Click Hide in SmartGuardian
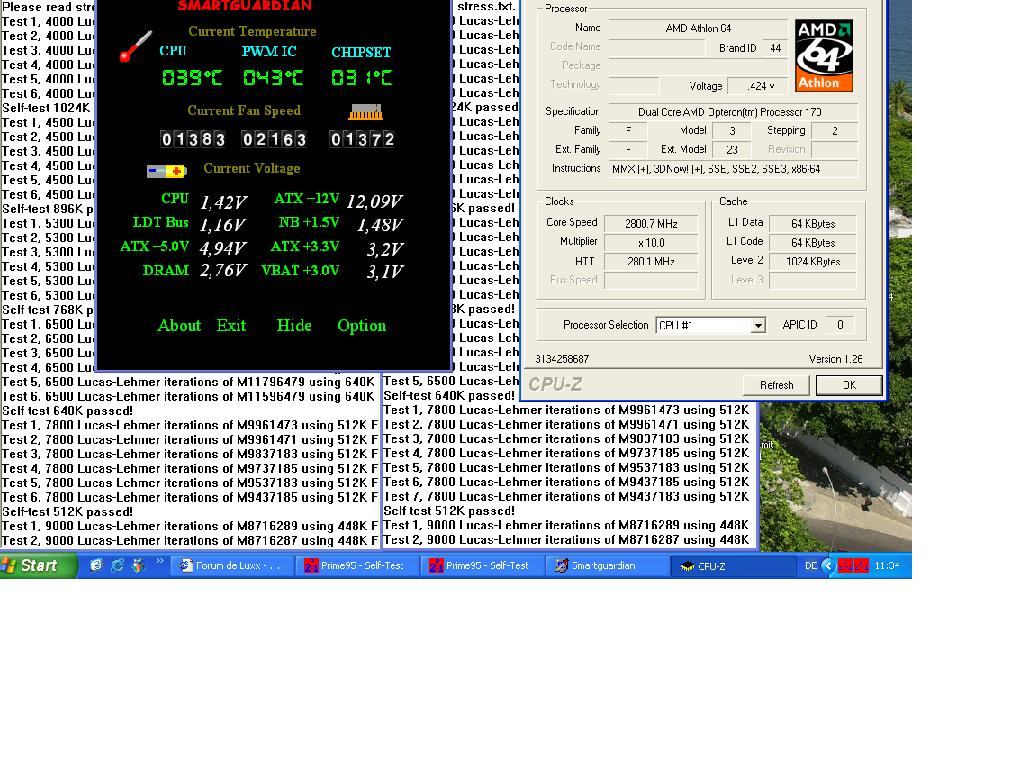Screen dimensions: 1024x768 coord(294,325)
